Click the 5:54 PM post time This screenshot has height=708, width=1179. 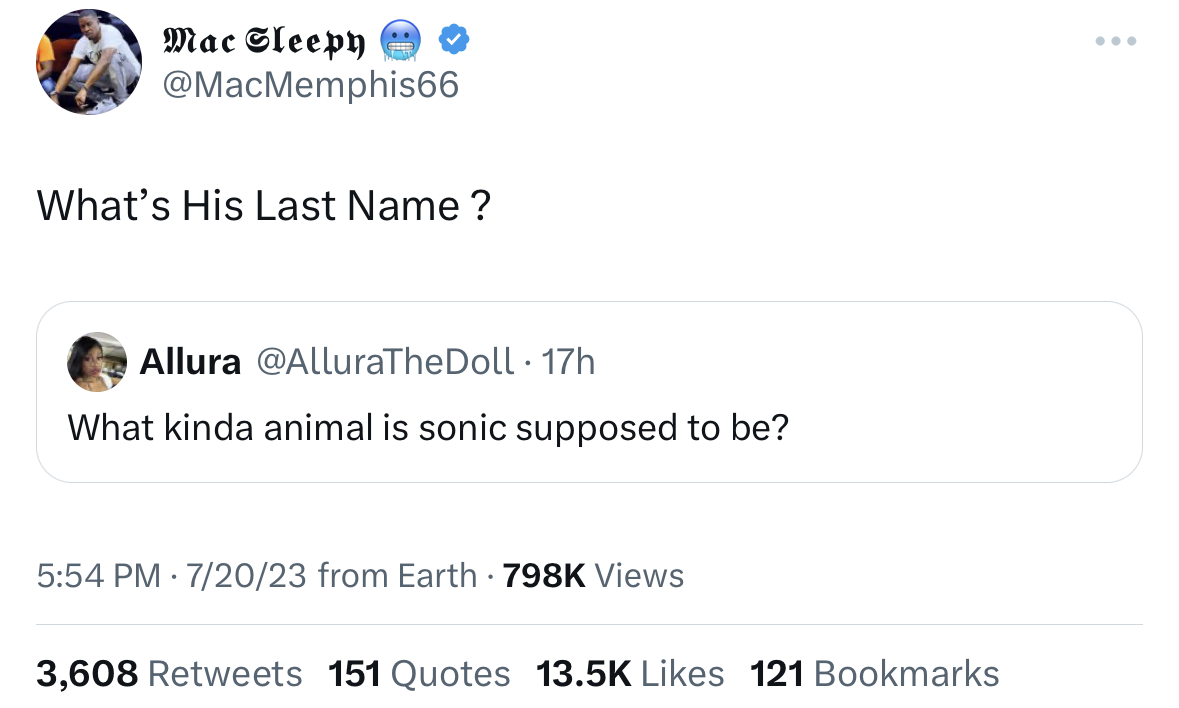[98, 576]
